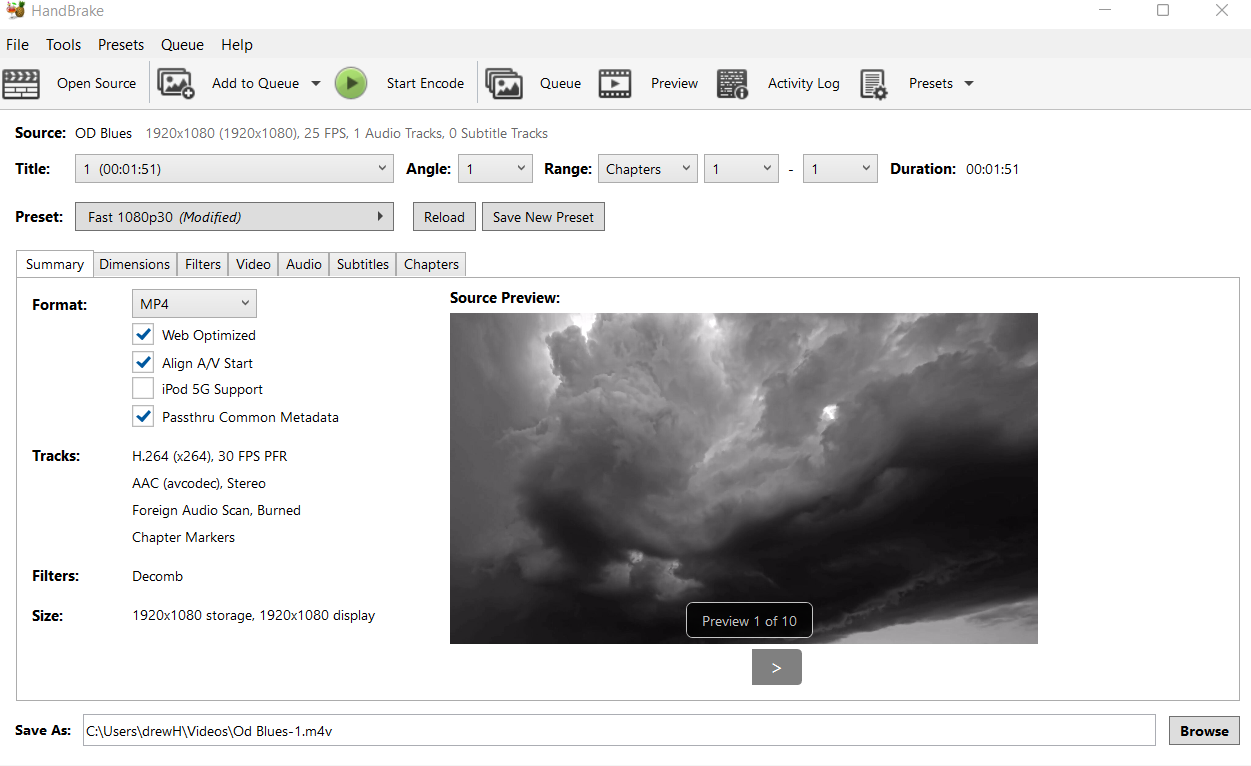1251x766 pixels.
Task: Open the Tools menu
Action: [x=64, y=45]
